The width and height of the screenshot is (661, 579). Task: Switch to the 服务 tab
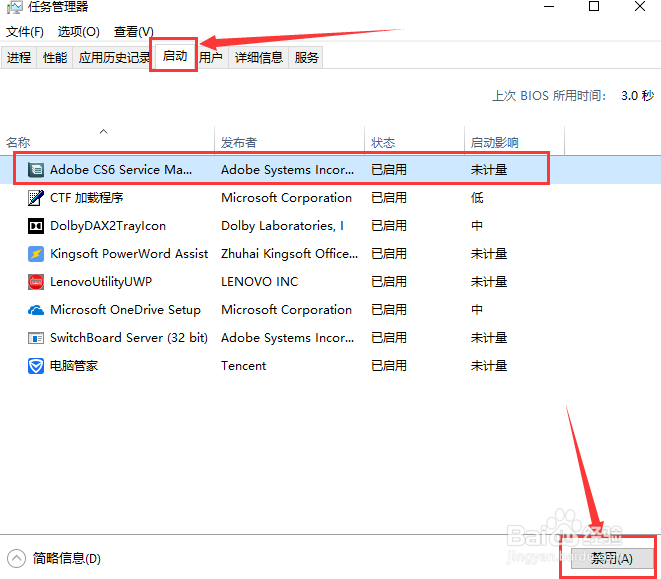pos(306,57)
